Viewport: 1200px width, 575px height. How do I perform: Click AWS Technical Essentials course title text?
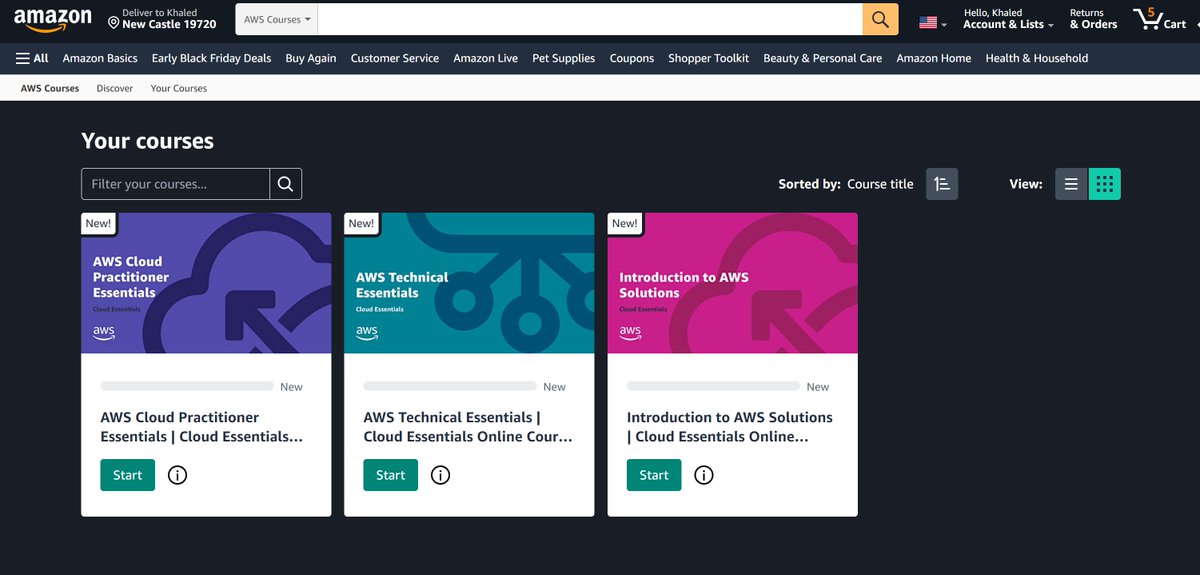(x=468, y=427)
